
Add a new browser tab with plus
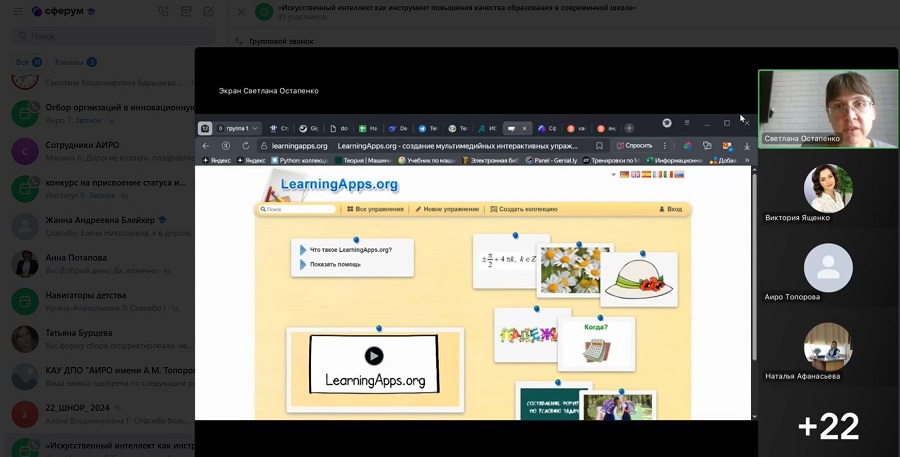tap(629, 129)
